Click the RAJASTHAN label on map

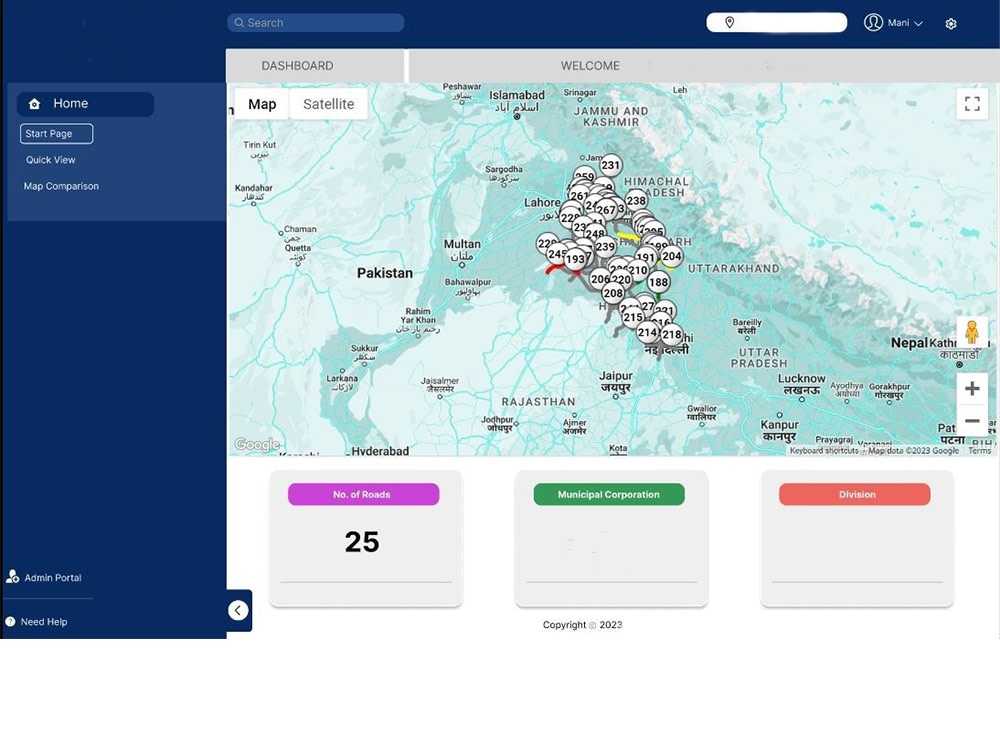point(539,402)
